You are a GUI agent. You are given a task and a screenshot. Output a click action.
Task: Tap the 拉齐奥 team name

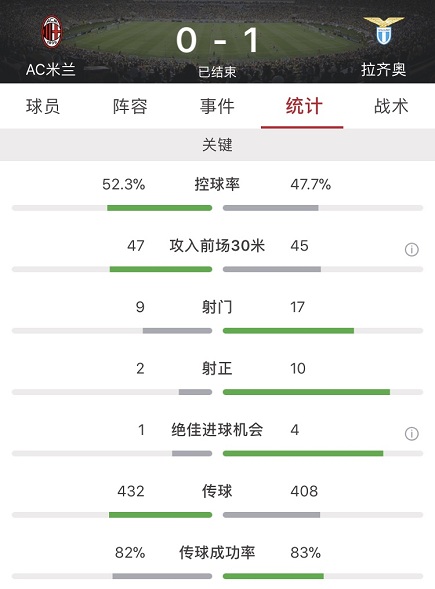pos(384,70)
